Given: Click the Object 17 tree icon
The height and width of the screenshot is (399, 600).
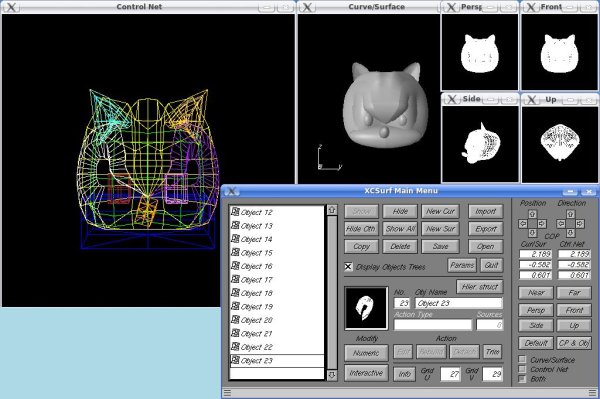Looking at the screenshot, I should point(235,279).
